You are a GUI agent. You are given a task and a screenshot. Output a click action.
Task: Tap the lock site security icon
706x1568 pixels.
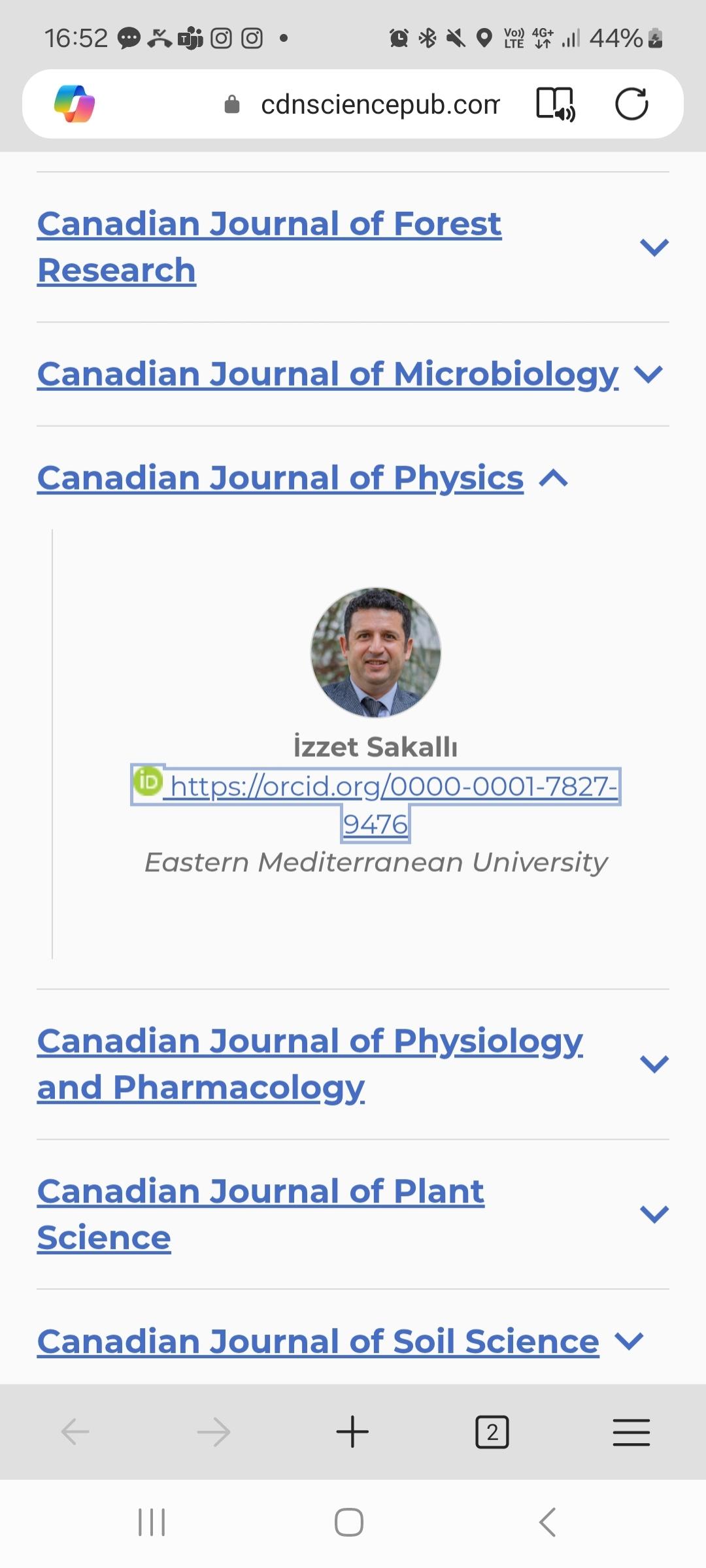click(232, 105)
